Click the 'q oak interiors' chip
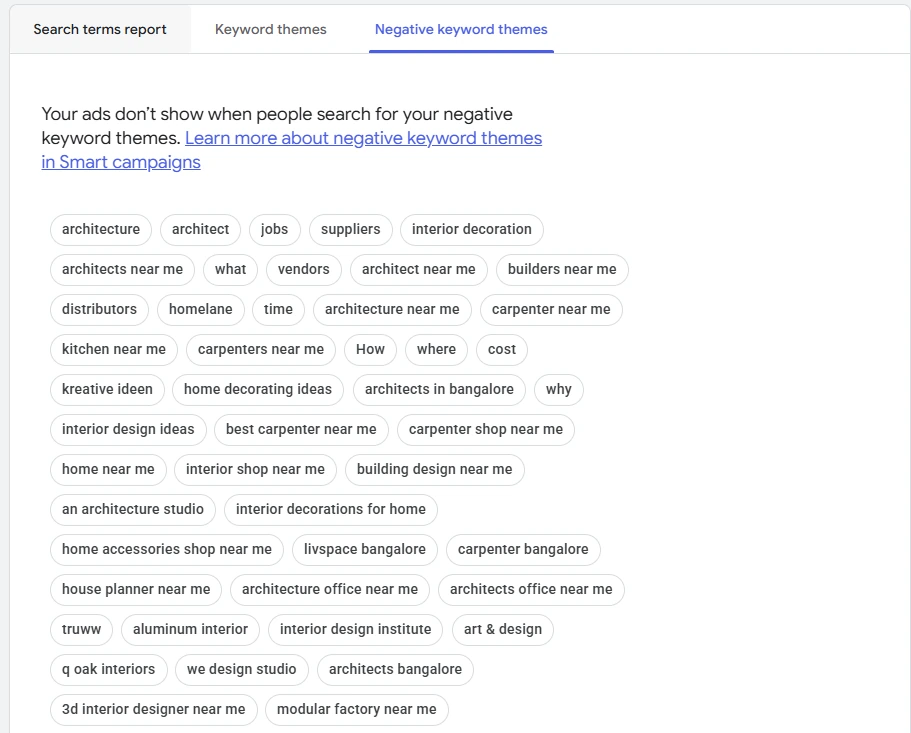The image size is (911, 733). pyautogui.click(x=109, y=670)
